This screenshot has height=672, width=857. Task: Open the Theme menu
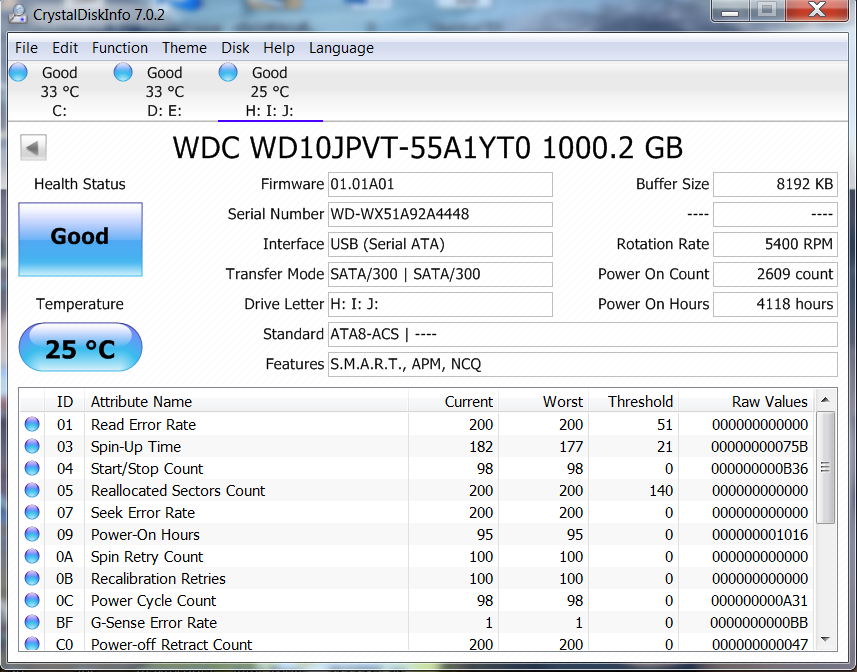click(184, 48)
